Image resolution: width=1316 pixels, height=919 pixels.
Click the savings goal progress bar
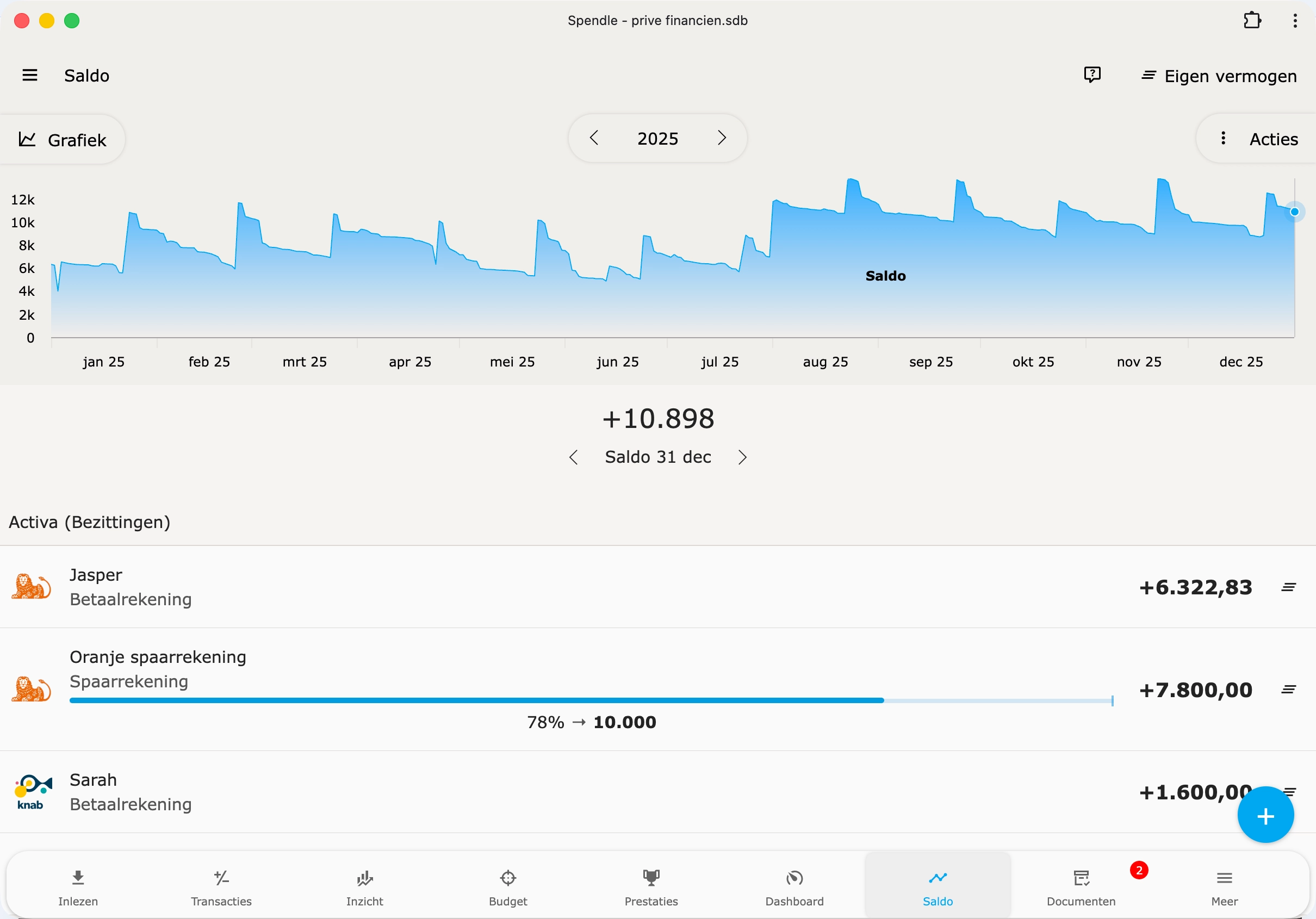pos(591,700)
